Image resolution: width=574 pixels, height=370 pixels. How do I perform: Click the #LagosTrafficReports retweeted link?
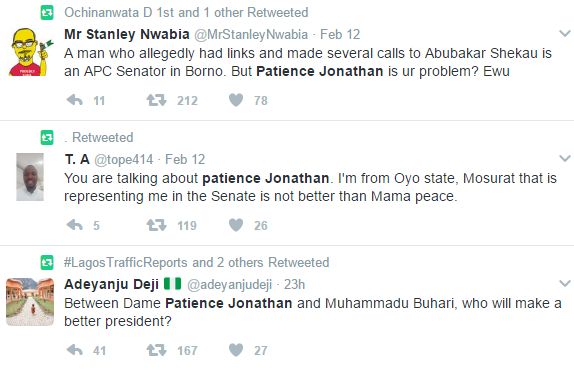[x=126, y=262]
